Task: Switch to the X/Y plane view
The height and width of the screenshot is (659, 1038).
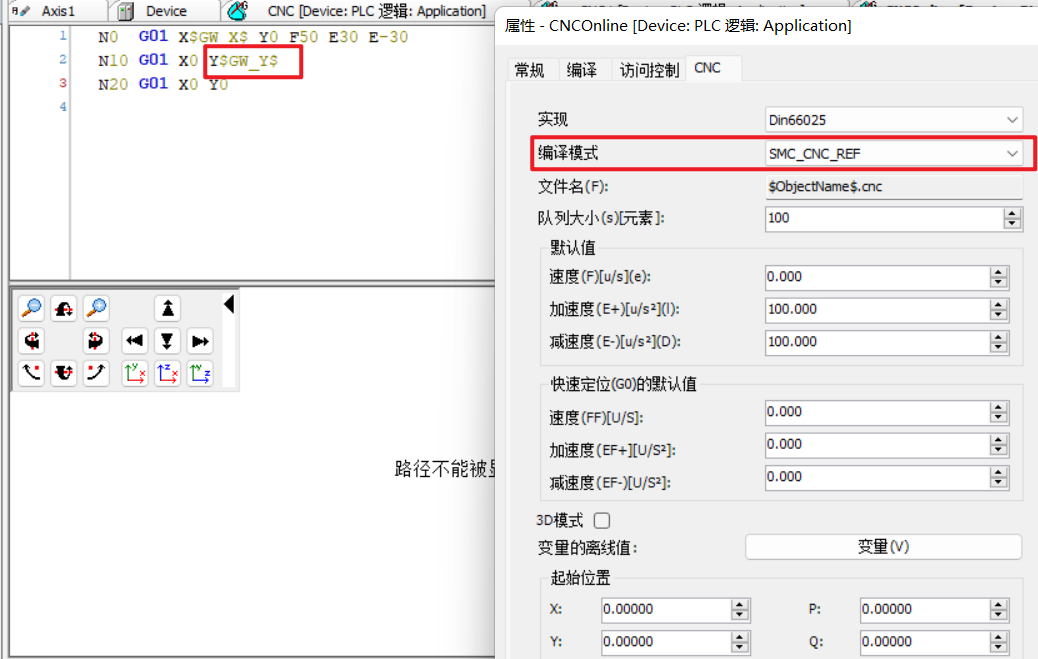Action: pyautogui.click(x=135, y=375)
